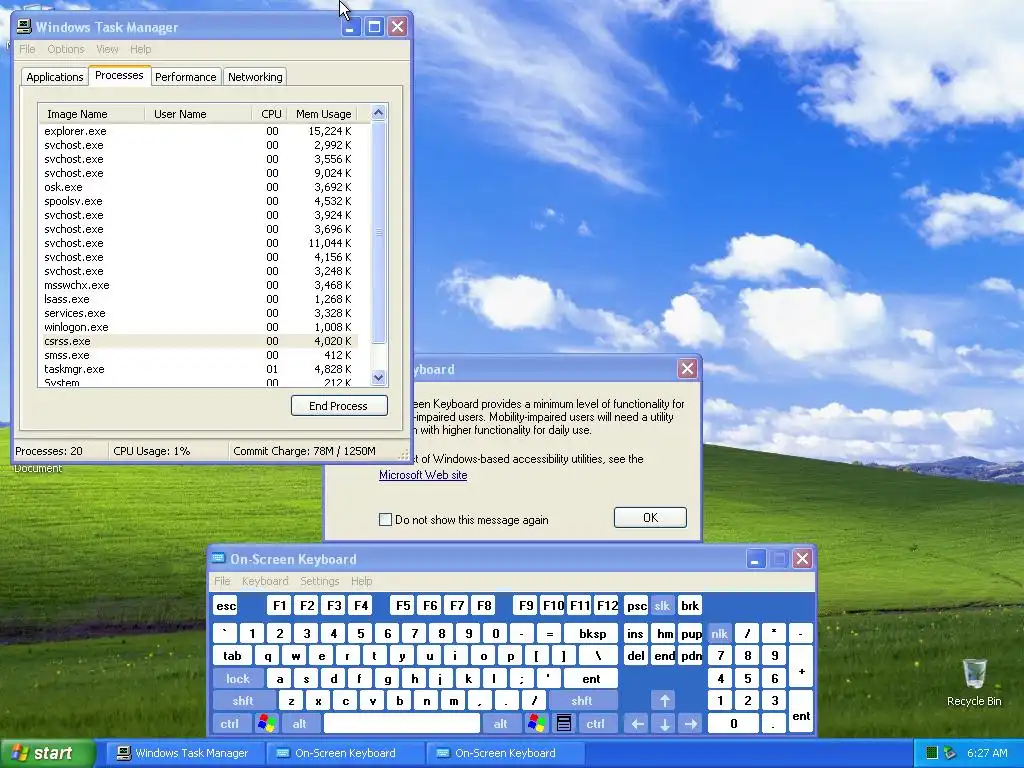
Task: Click OK in the keyboard message dialog
Action: pos(650,518)
